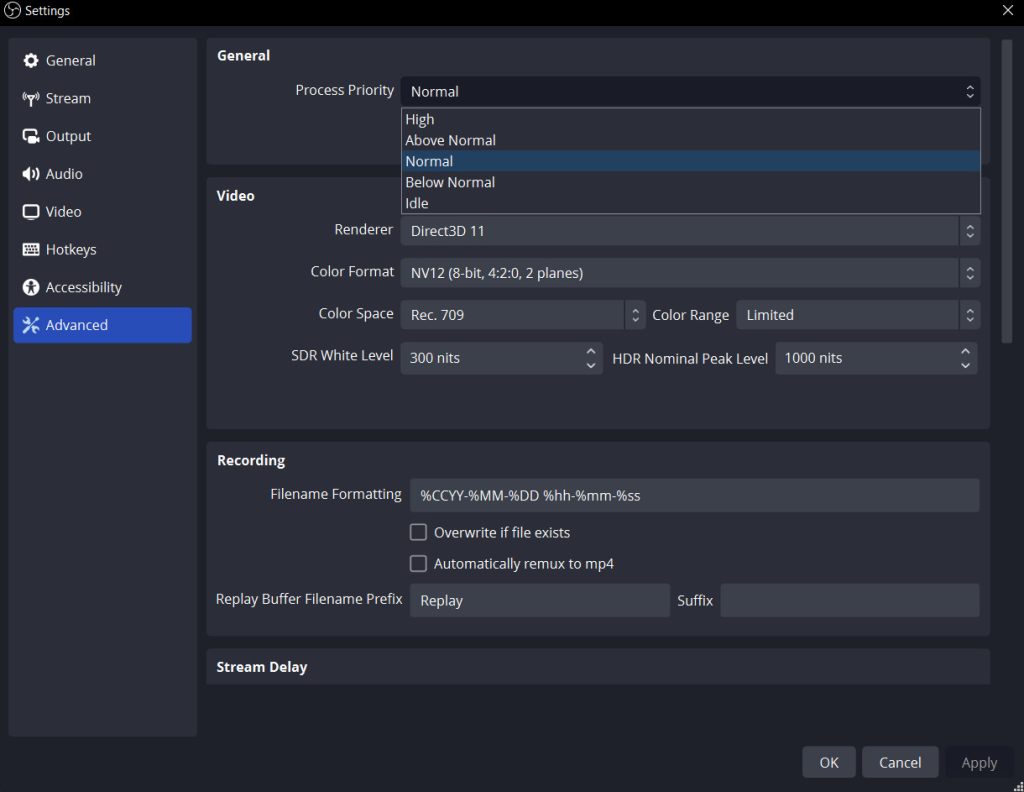Click the OK button
1024x792 pixels.
point(829,763)
